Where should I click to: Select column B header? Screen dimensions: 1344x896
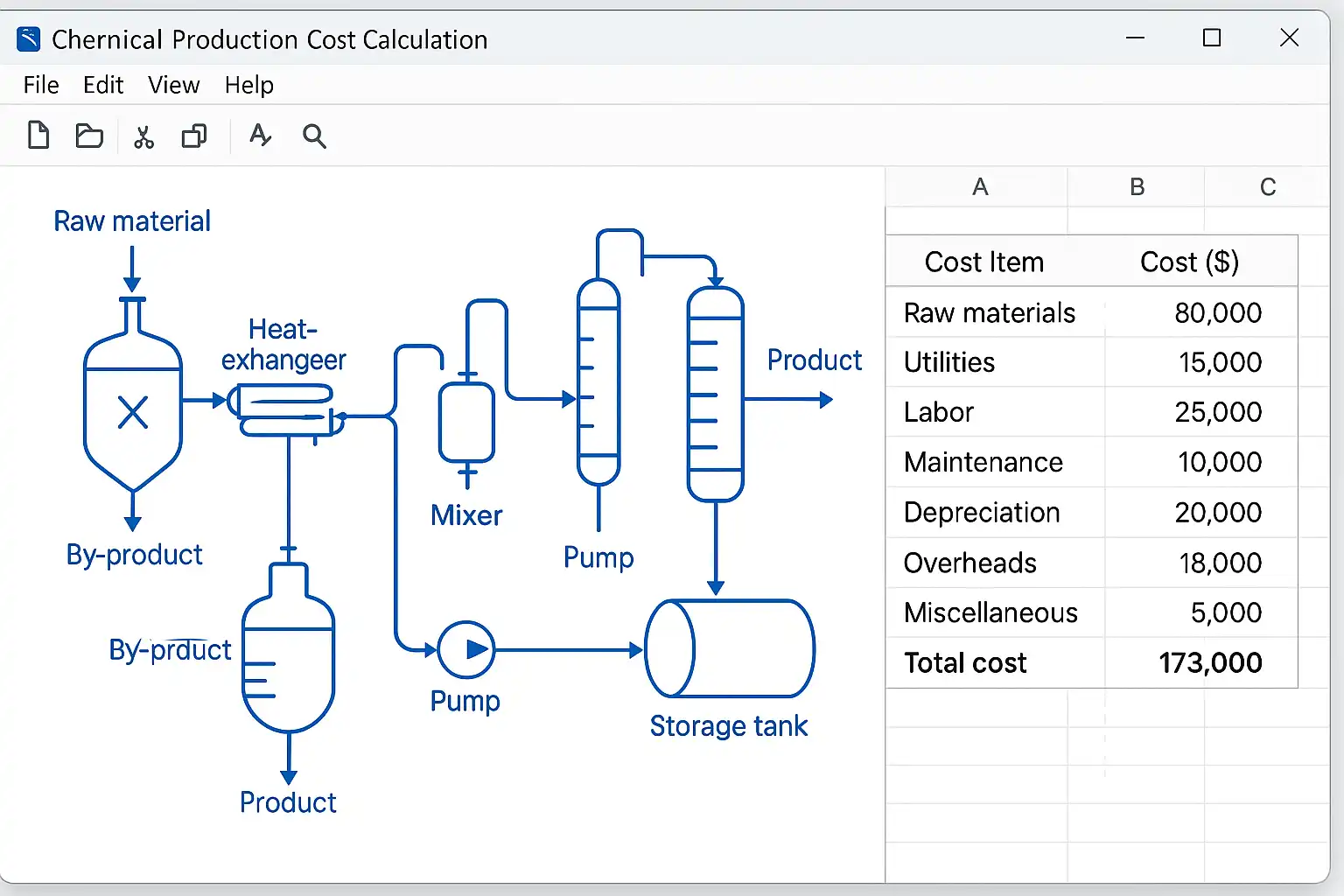[x=1137, y=186]
